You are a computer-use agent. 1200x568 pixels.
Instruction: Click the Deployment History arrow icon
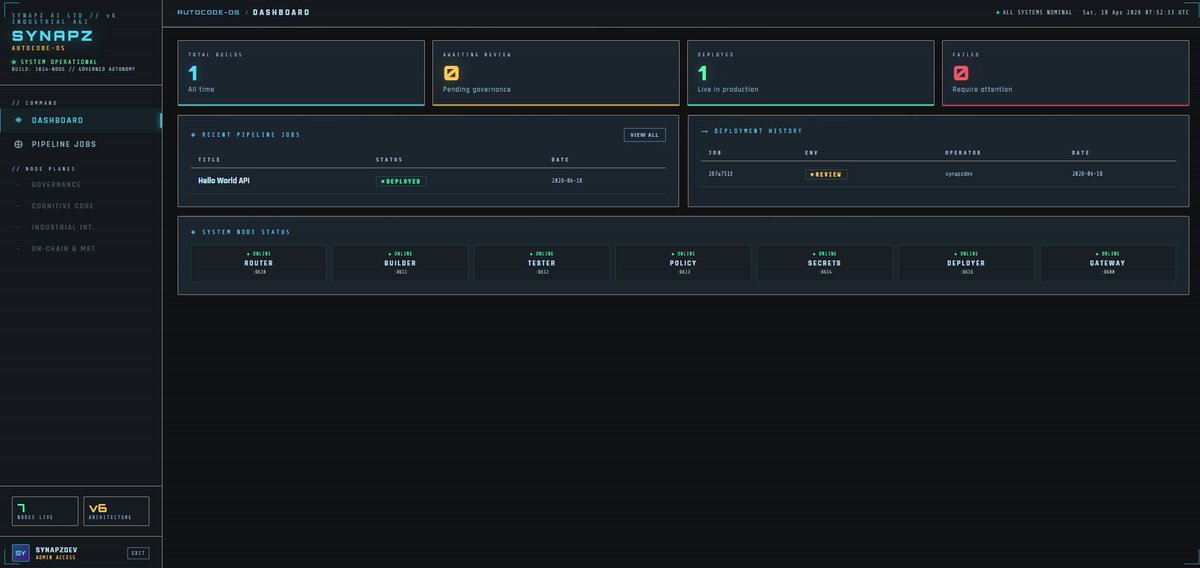[704, 131]
